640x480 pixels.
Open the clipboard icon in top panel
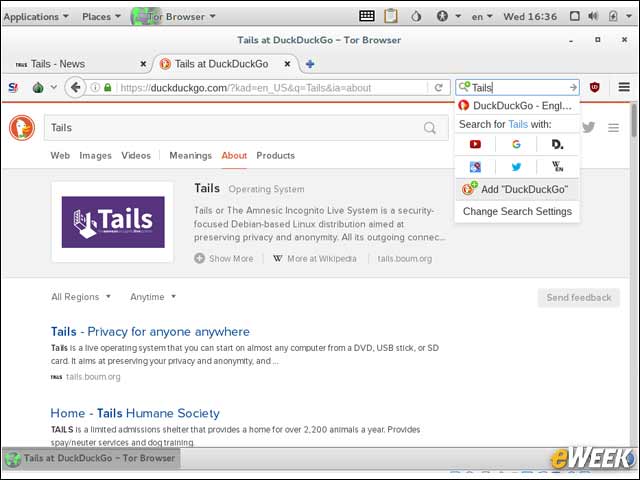pyautogui.click(x=391, y=16)
